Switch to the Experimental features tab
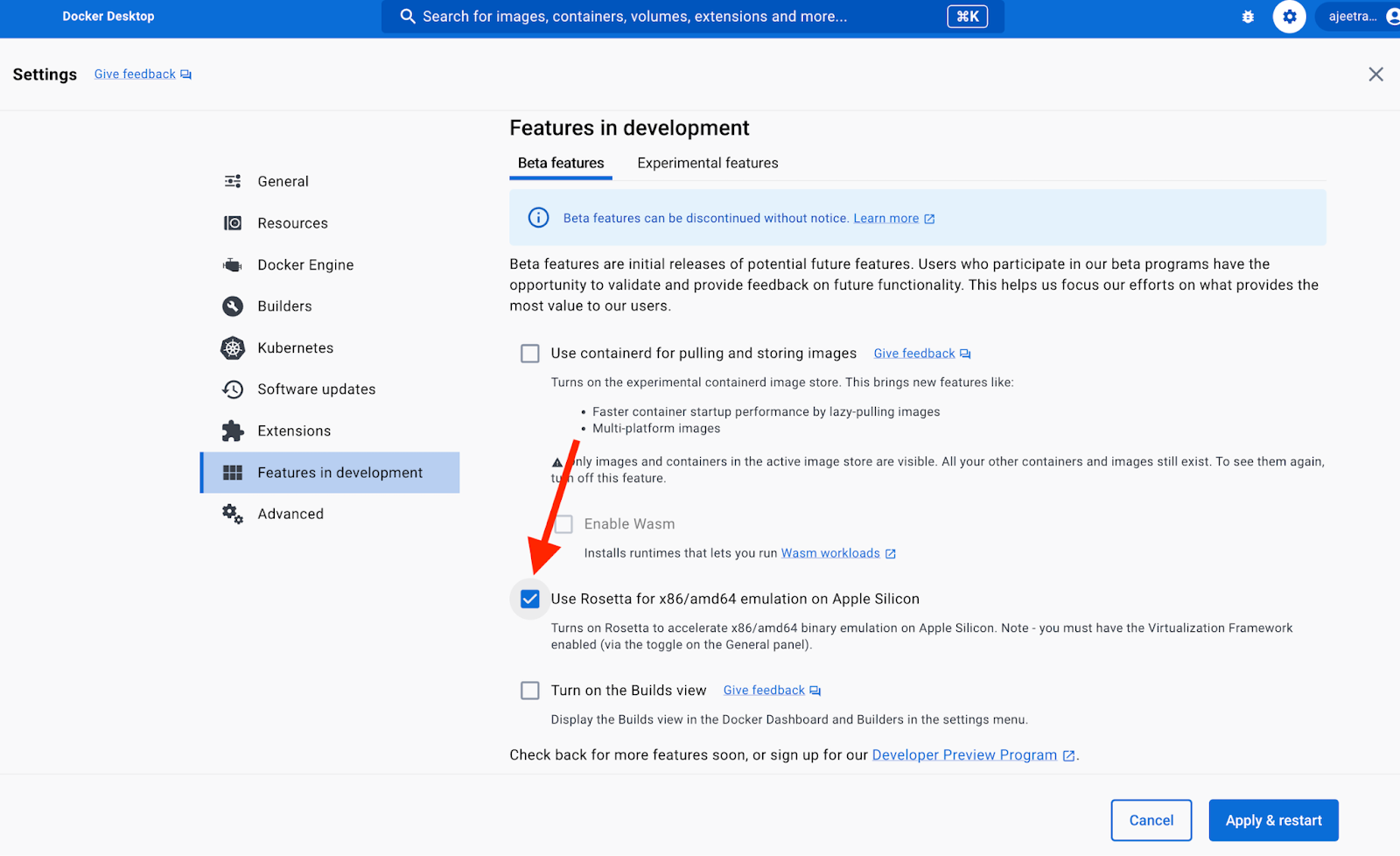Viewport: 1400px width, 856px height. pyautogui.click(x=708, y=164)
